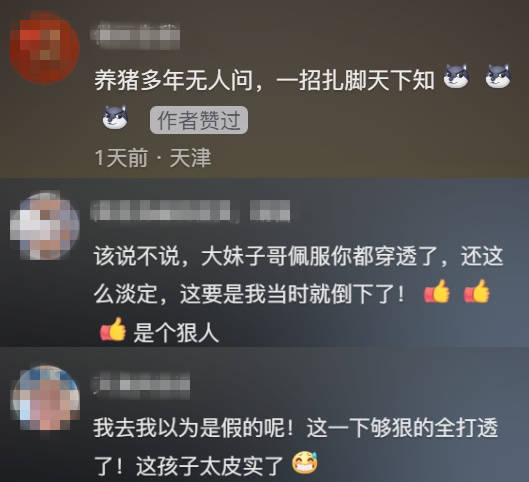Click the second commenter's blurred username
The image size is (529, 482).
164,210
